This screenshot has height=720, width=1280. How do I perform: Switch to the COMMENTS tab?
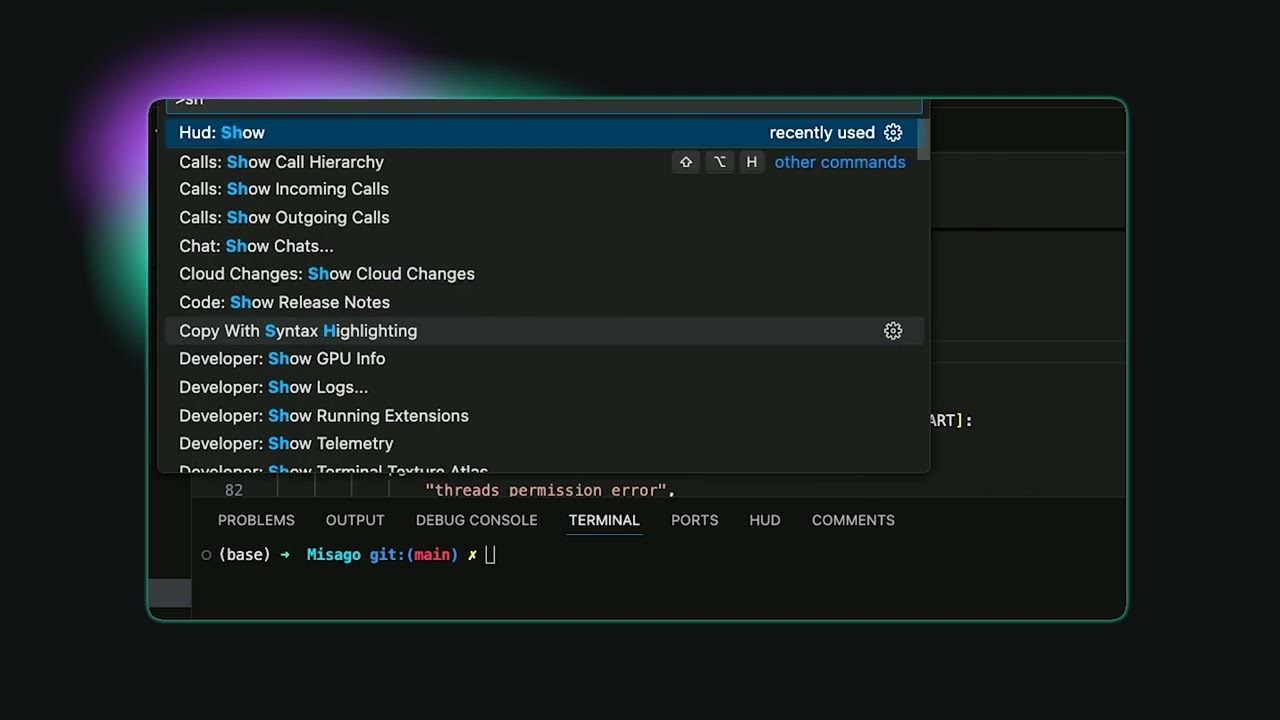(853, 520)
